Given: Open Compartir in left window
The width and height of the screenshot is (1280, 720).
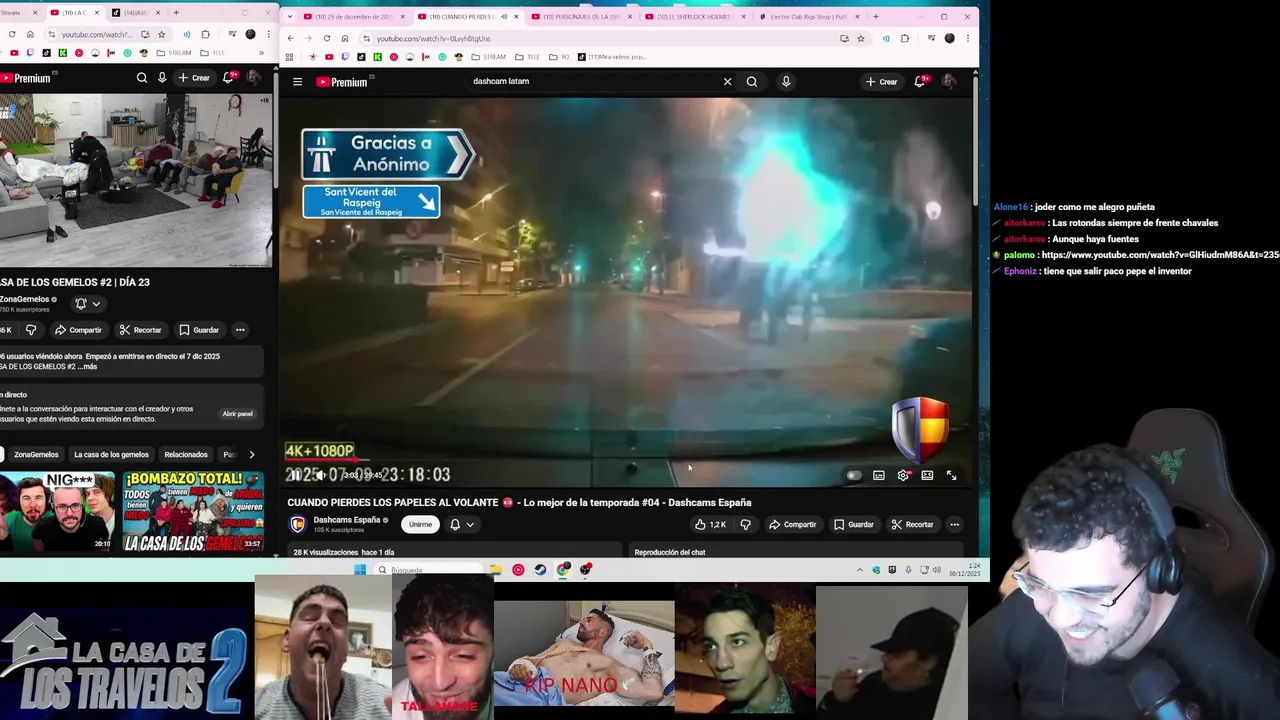Looking at the screenshot, I should pos(78,330).
